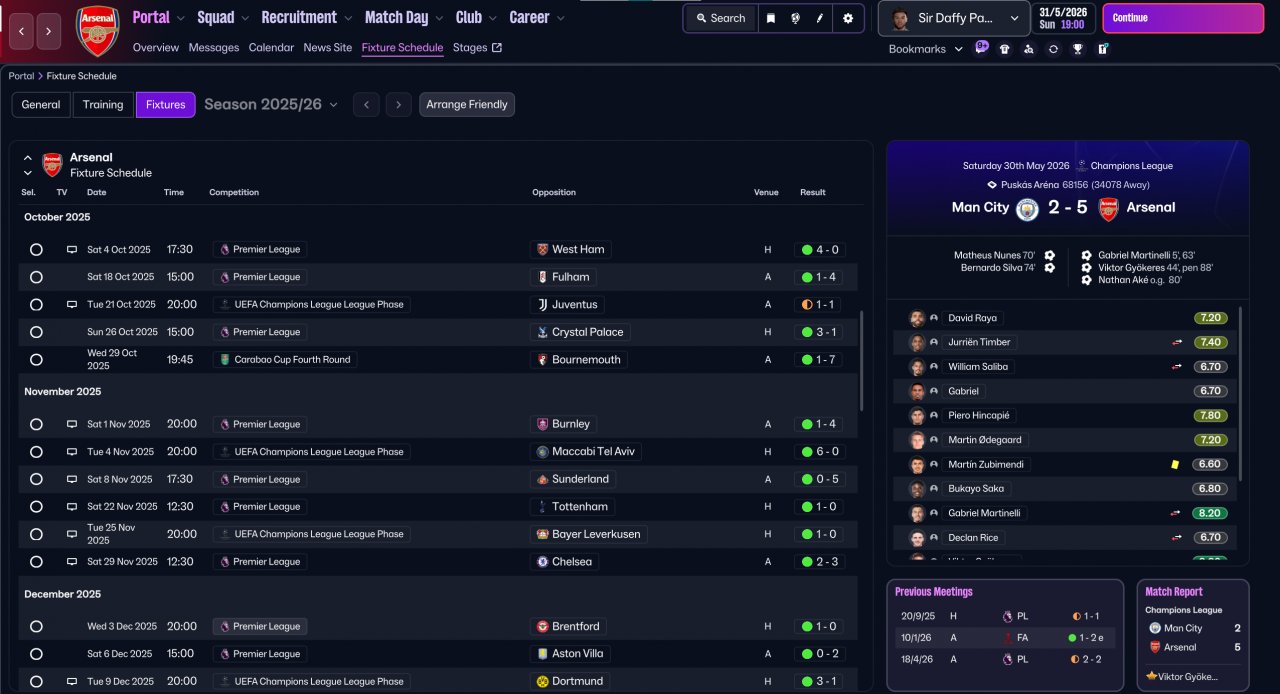Select the radio button for Juventus fixture
Image resolution: width=1280 pixels, height=694 pixels.
(36, 305)
